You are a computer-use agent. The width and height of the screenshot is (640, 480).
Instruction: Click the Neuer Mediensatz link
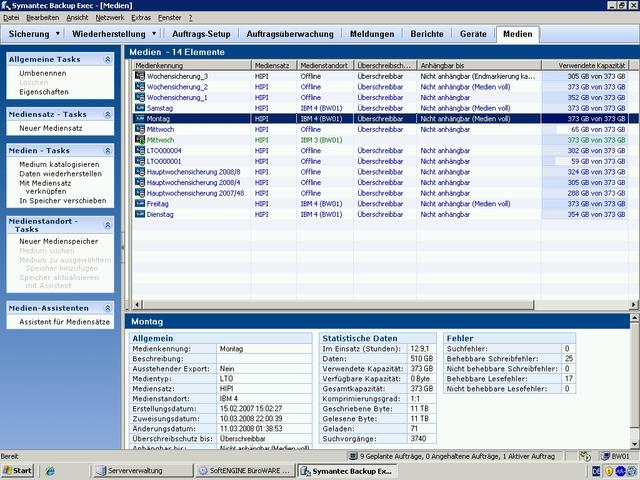(x=51, y=128)
